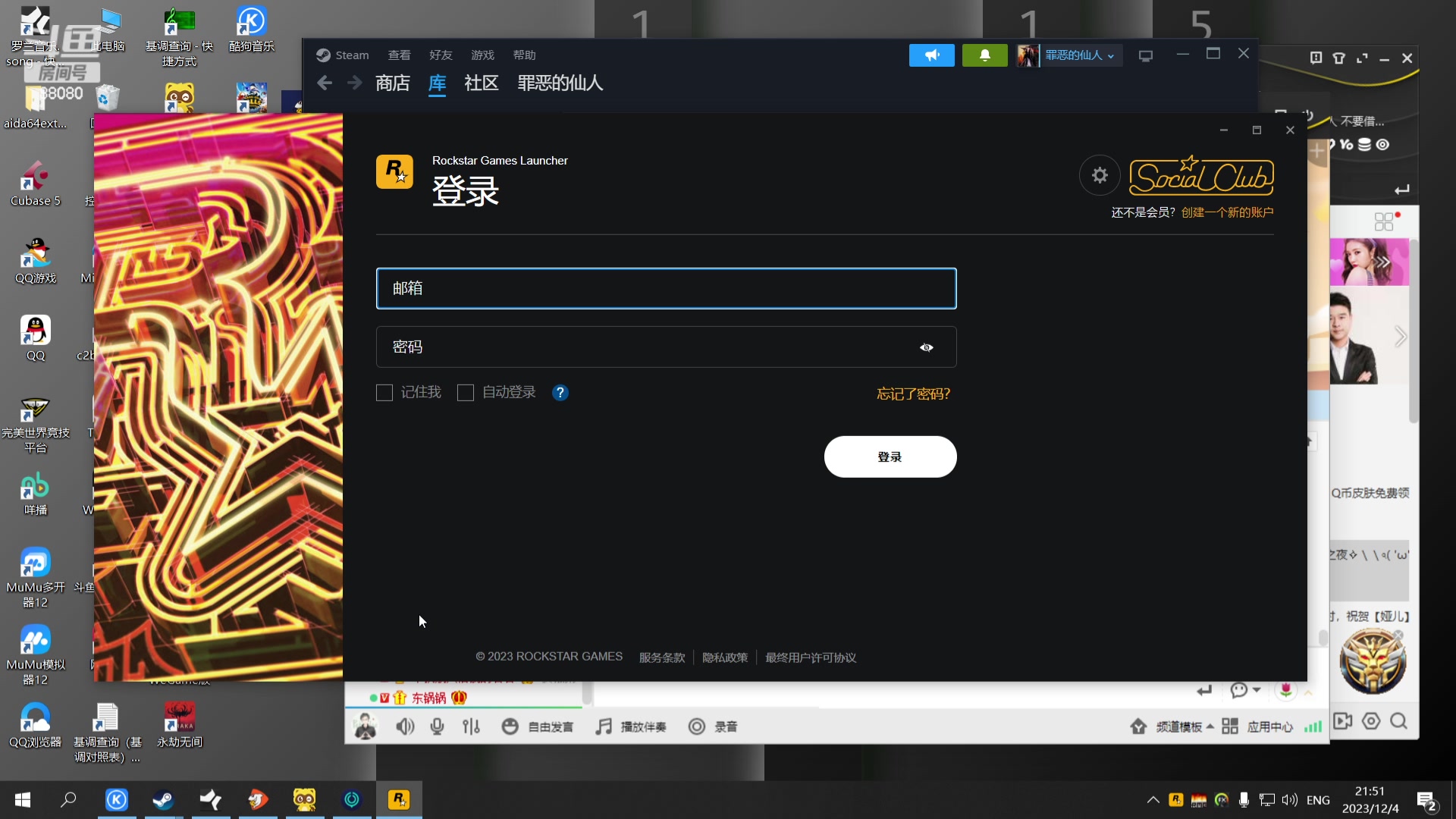The height and width of the screenshot is (819, 1456).
Task: Open Steam notifications bell
Action: pos(984,55)
